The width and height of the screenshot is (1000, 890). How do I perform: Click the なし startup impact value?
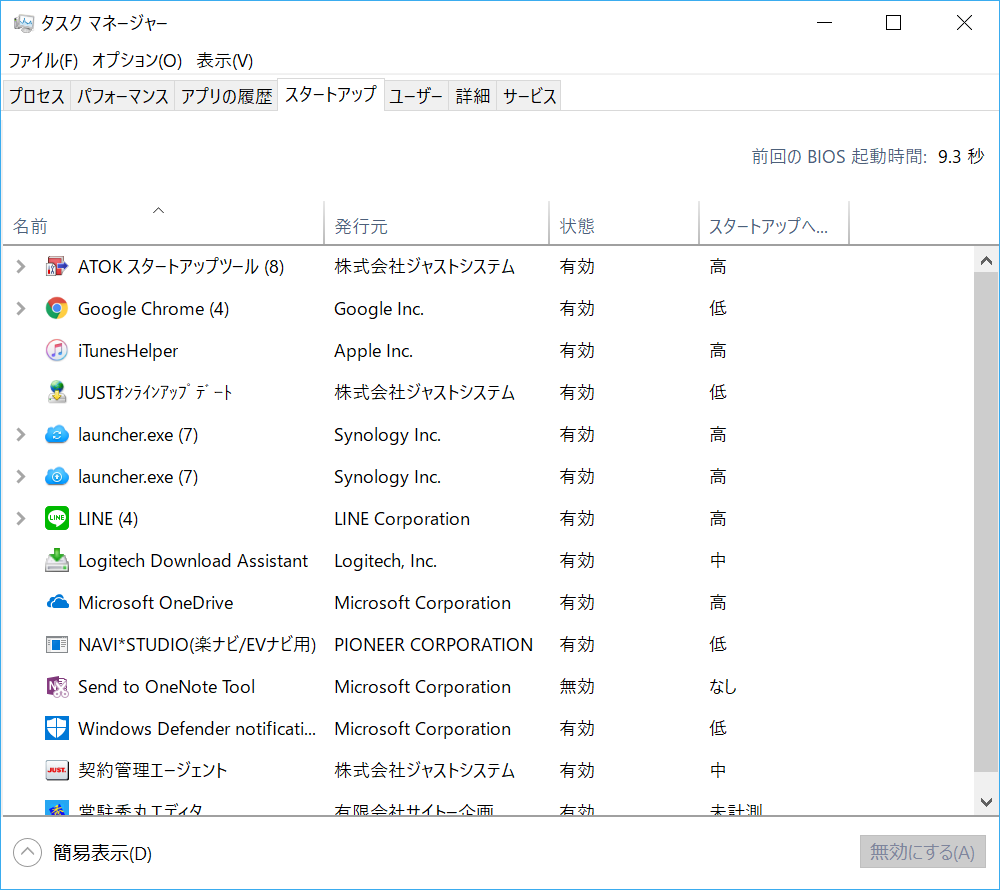coord(723,687)
